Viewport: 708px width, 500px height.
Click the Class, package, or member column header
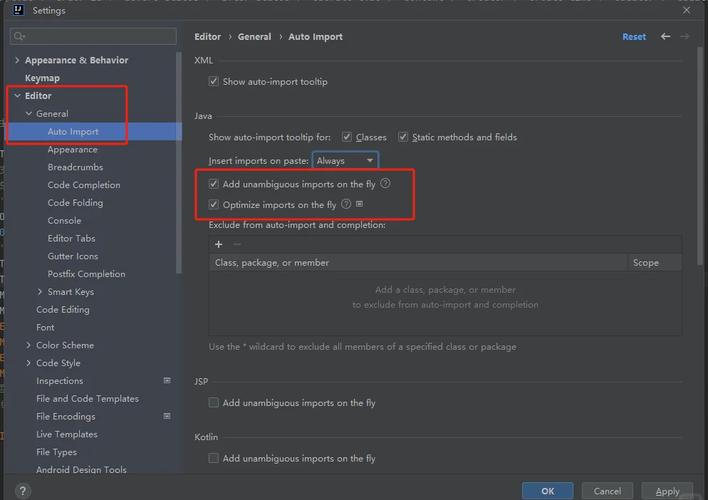point(419,262)
